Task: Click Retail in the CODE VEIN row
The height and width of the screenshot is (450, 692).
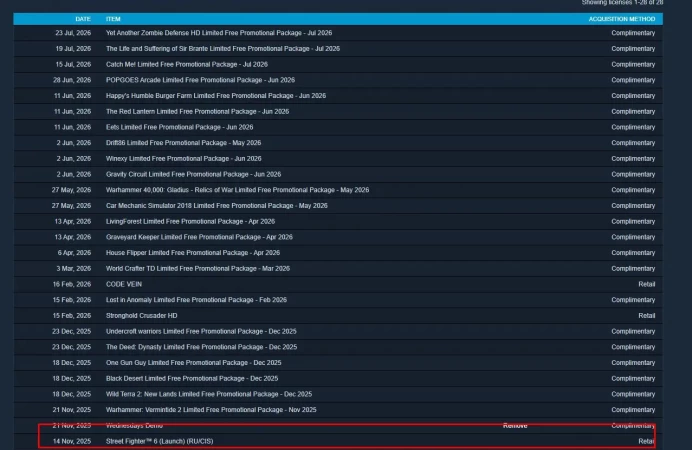Action: click(x=647, y=284)
